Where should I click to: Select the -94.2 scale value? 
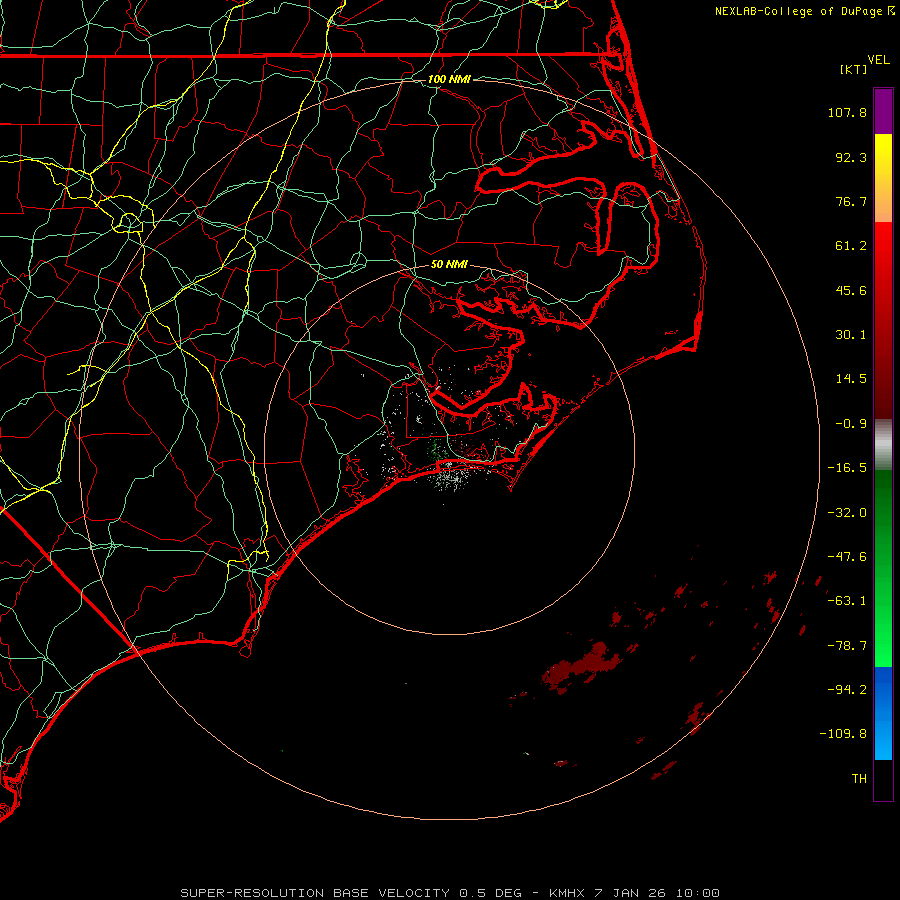point(847,690)
